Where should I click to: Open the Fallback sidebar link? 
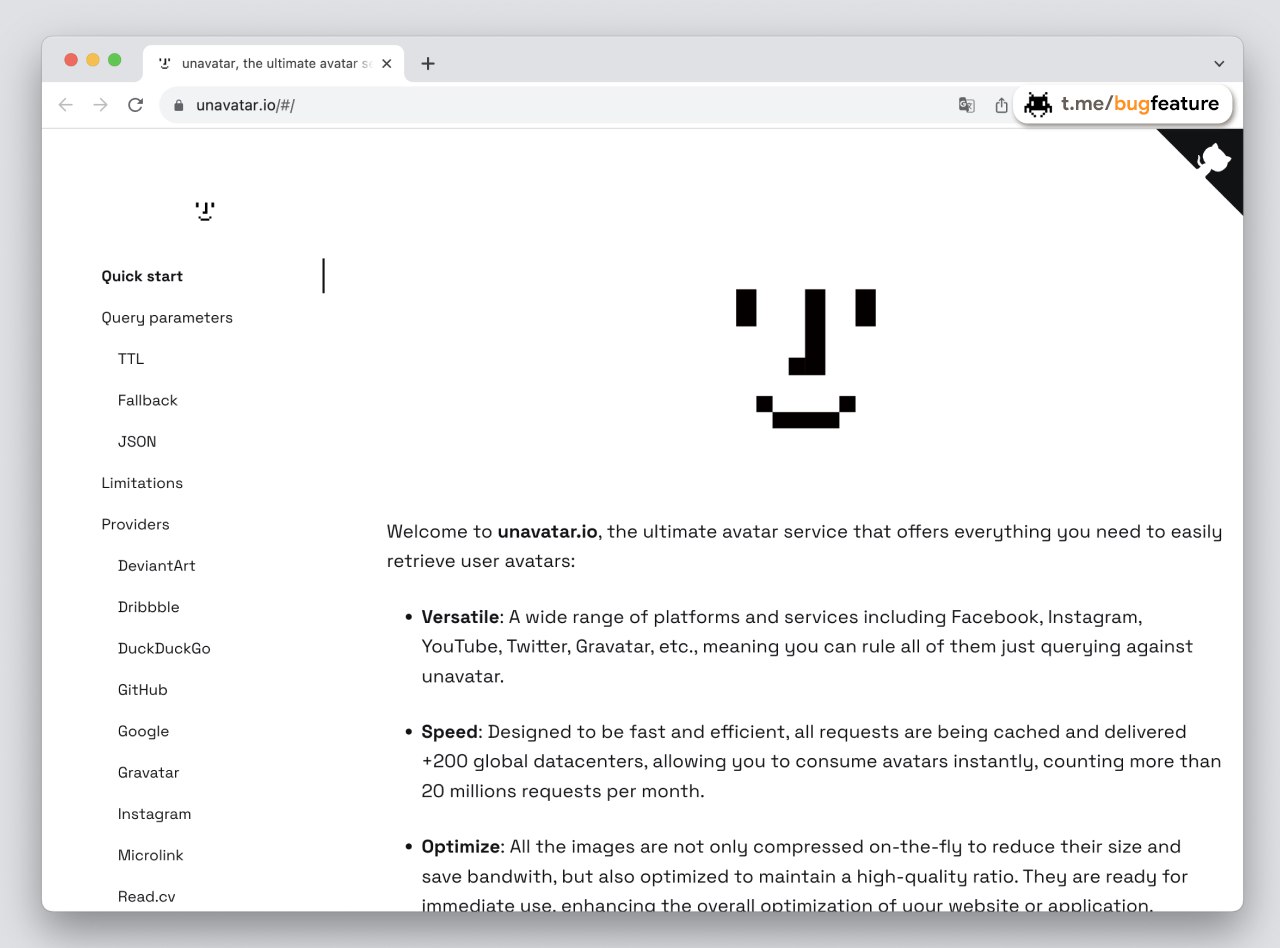click(148, 400)
